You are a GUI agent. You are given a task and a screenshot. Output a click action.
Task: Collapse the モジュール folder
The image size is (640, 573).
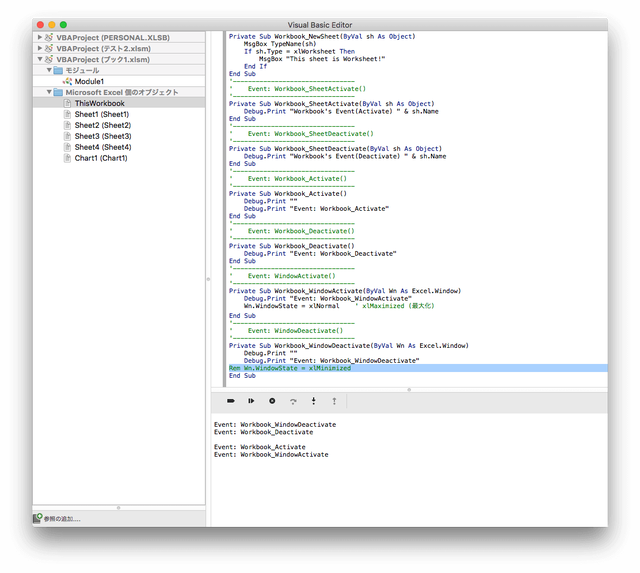(x=49, y=70)
